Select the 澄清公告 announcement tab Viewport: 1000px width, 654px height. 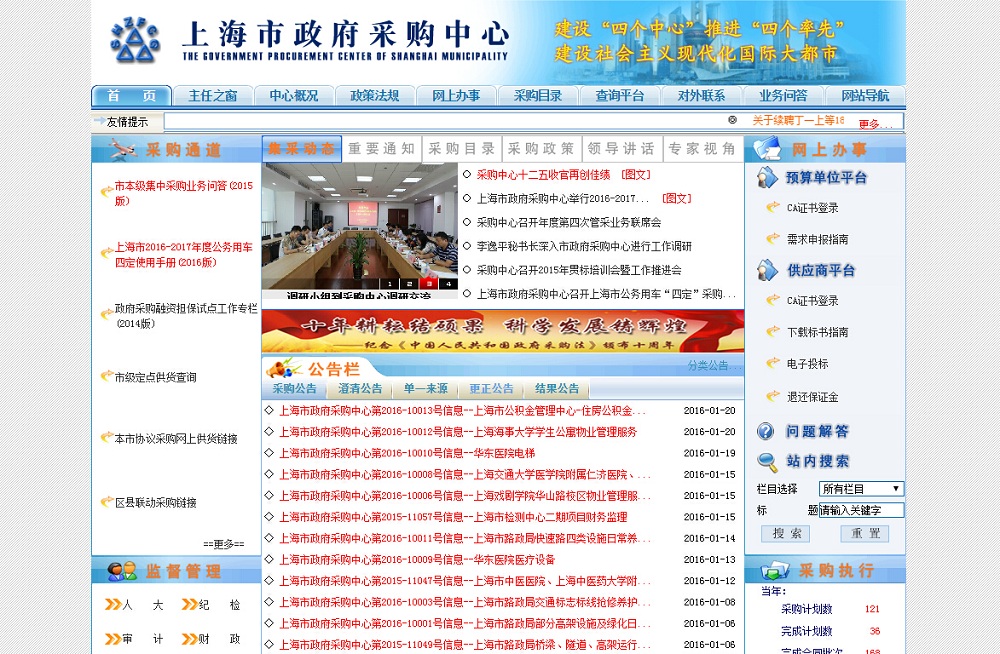tap(360, 389)
